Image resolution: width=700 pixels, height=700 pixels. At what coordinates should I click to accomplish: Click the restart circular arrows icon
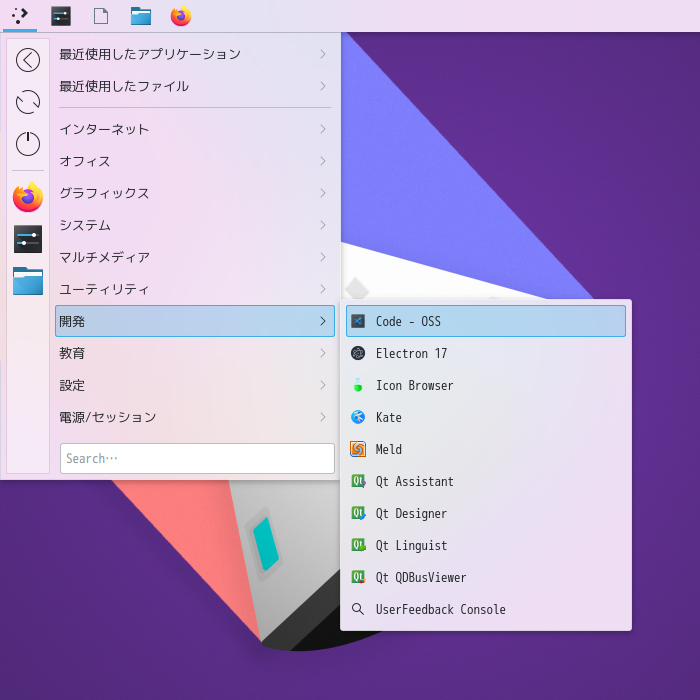28,102
